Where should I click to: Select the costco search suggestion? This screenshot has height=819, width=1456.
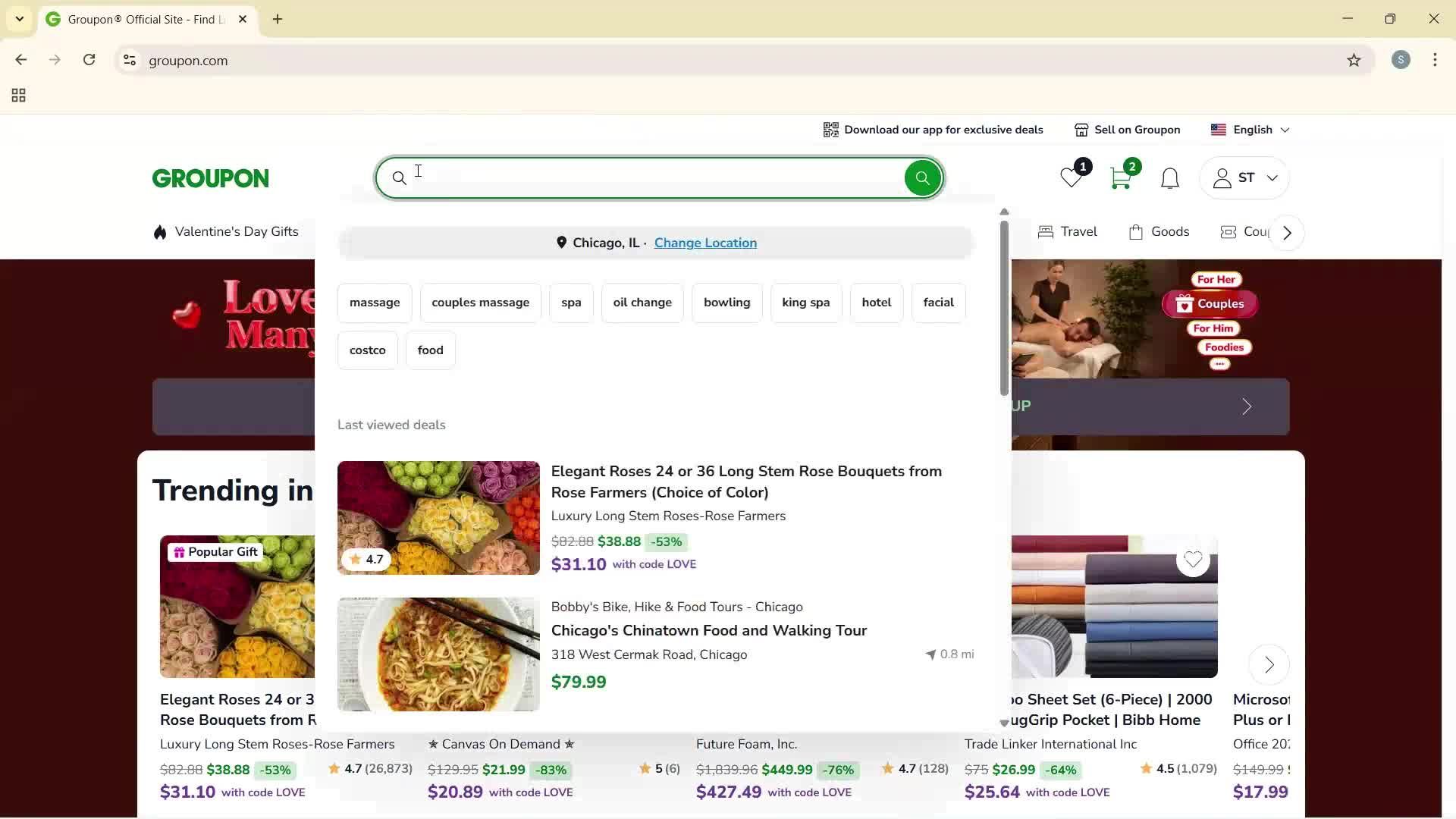367,350
